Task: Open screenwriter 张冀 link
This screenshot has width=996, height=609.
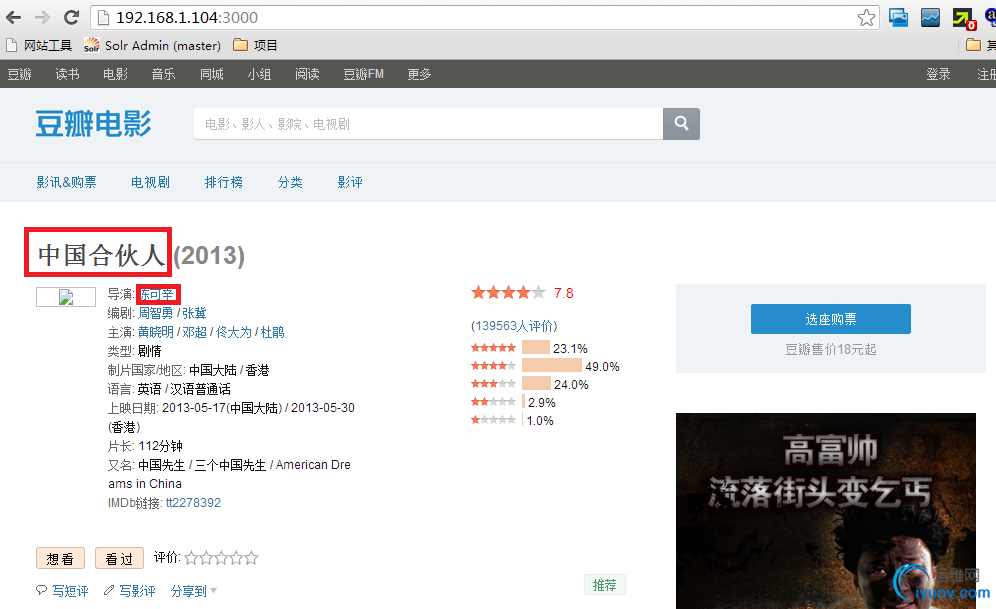Action: point(194,313)
